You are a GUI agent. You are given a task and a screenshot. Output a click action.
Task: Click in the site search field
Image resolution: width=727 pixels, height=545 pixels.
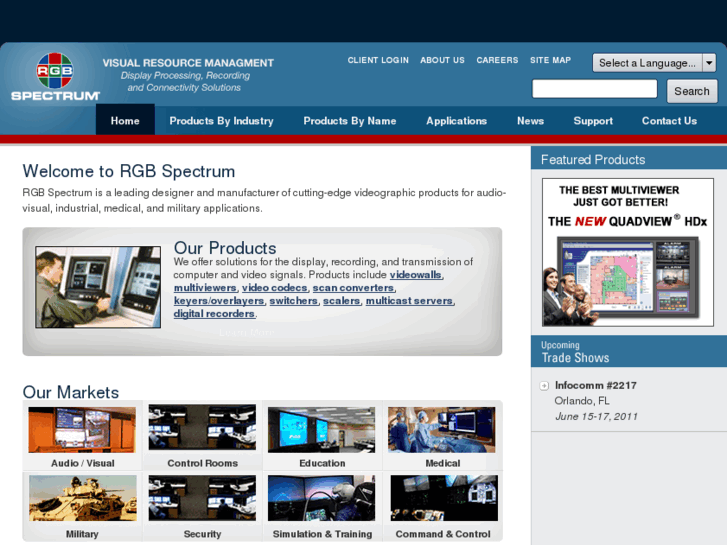point(594,89)
